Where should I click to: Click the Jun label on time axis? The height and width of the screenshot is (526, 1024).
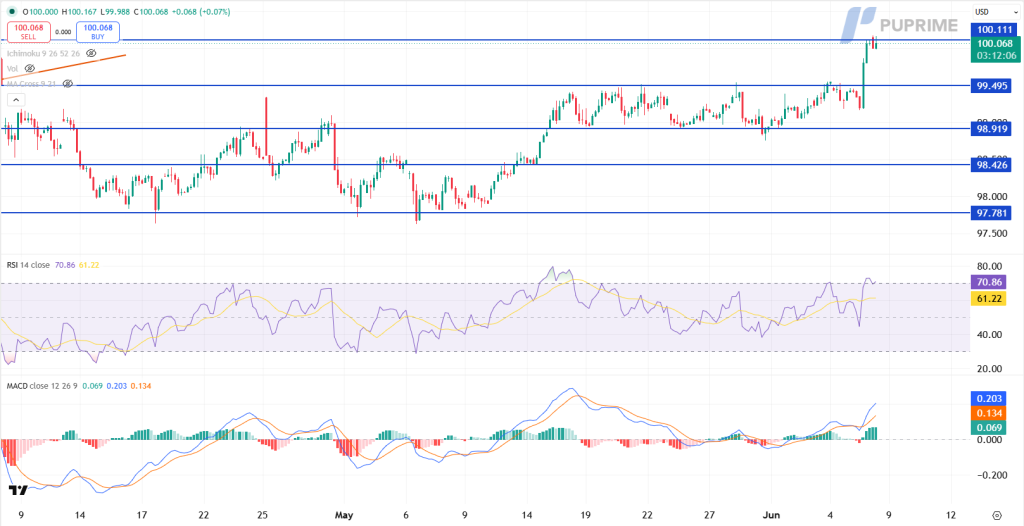click(771, 514)
